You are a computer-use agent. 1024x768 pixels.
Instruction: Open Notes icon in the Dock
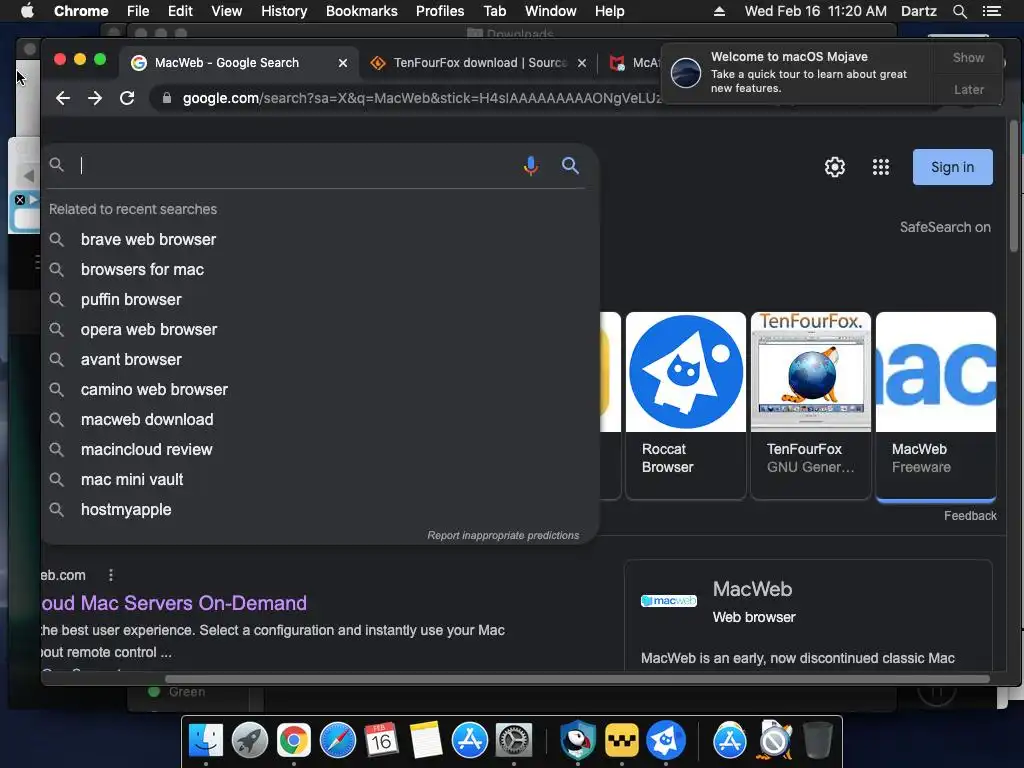click(426, 740)
